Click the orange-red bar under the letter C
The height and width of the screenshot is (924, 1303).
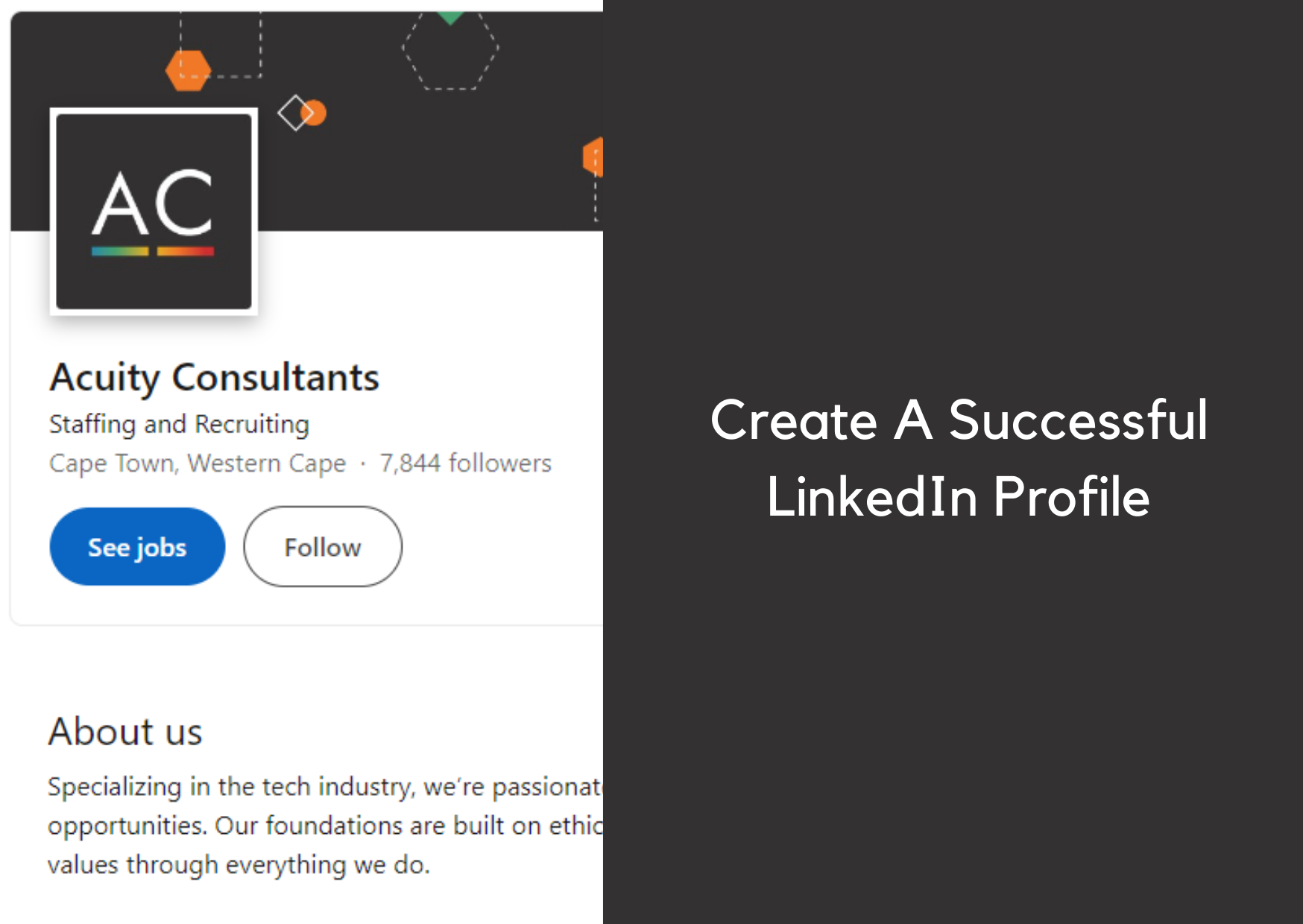click(186, 251)
